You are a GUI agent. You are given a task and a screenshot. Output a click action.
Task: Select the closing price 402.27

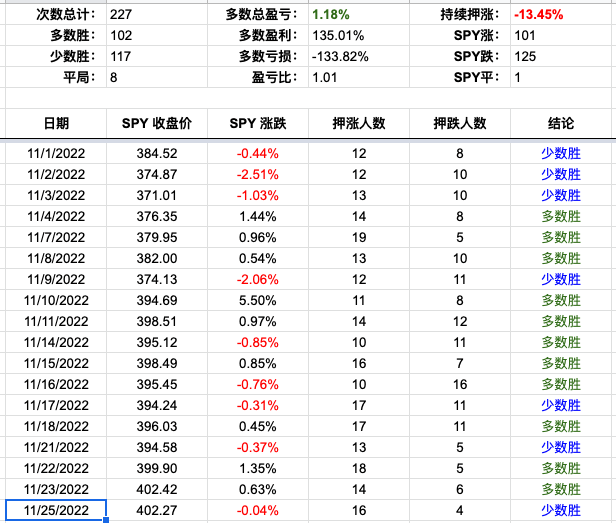point(157,510)
